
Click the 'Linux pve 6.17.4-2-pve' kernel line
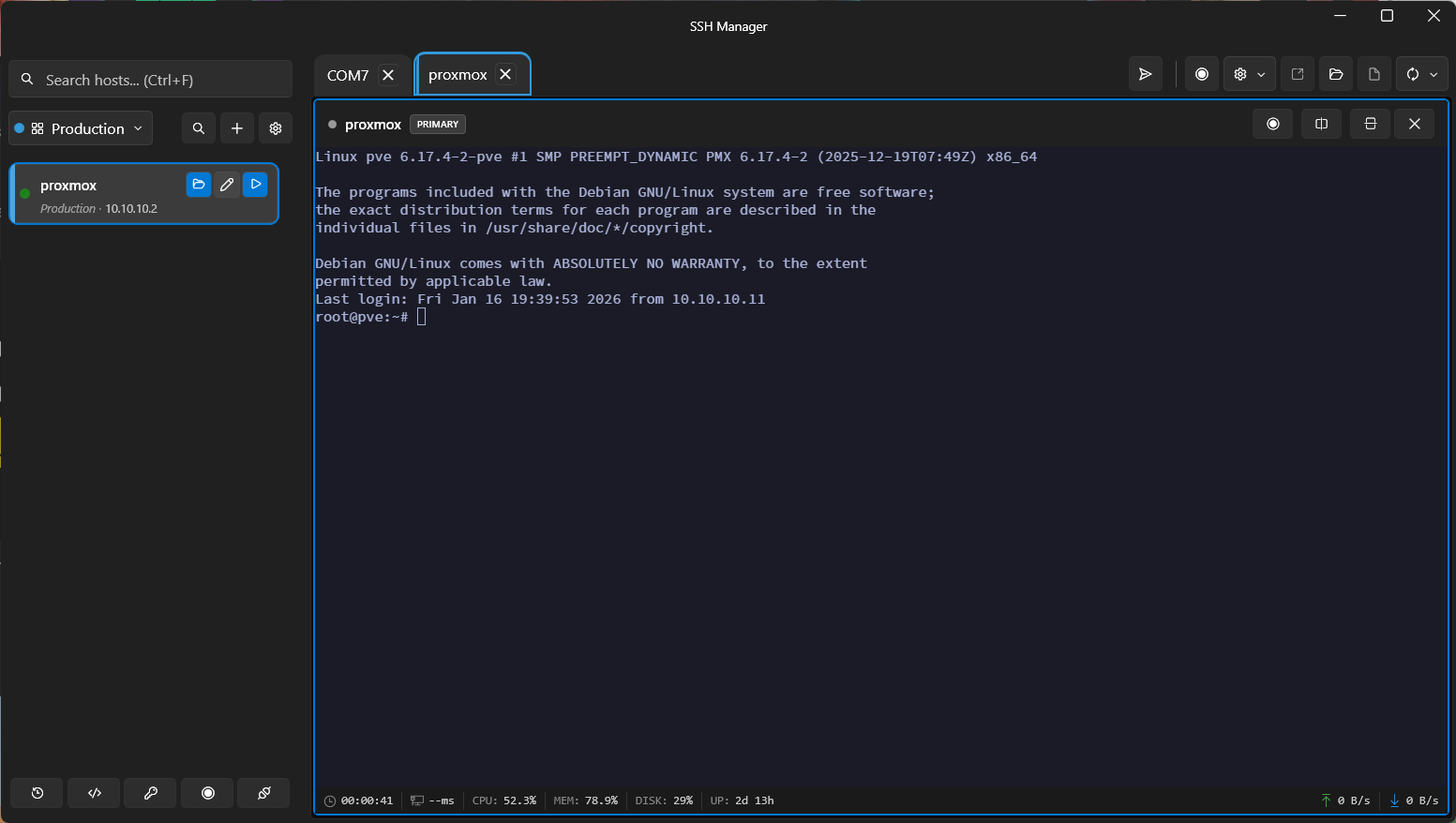click(676, 157)
